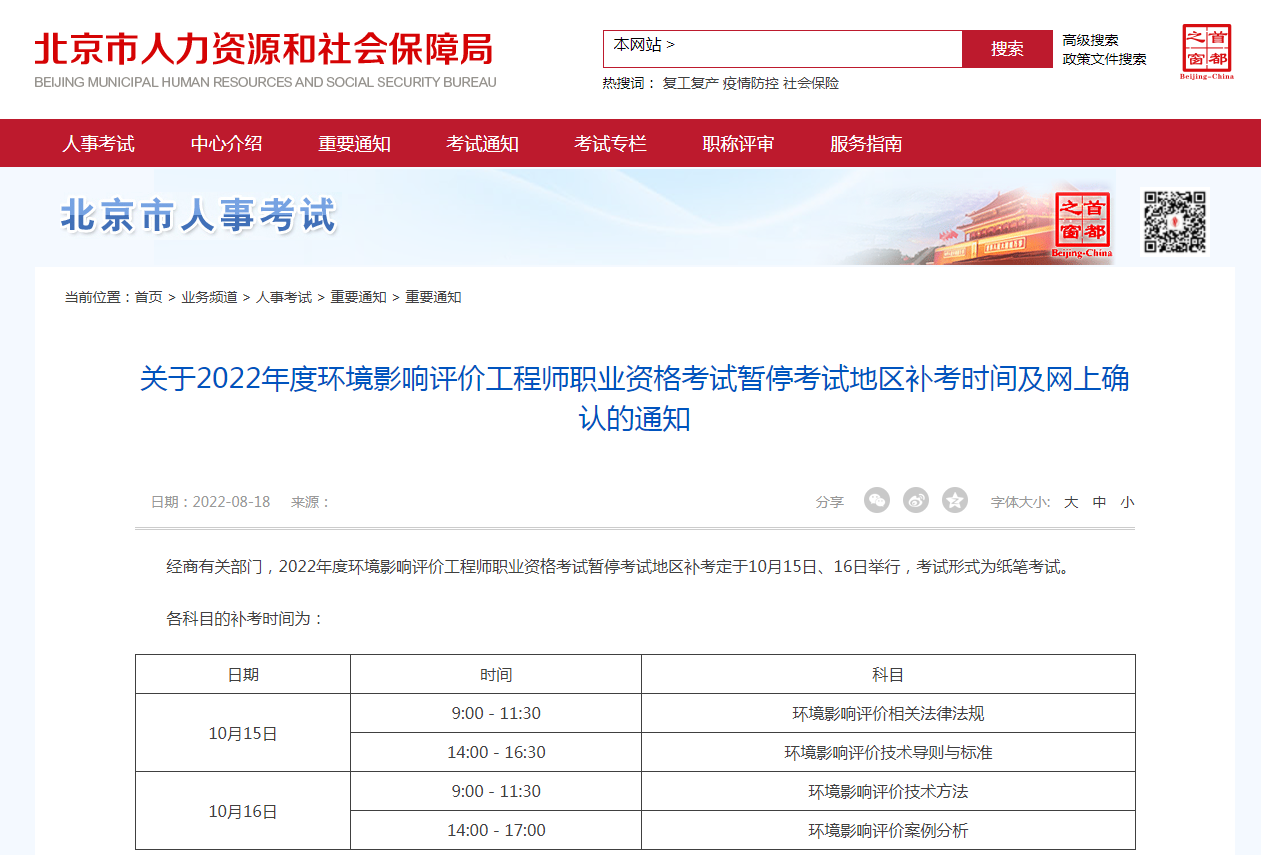Open the 人事考试 navigation menu
The height and width of the screenshot is (855, 1261).
click(x=98, y=144)
